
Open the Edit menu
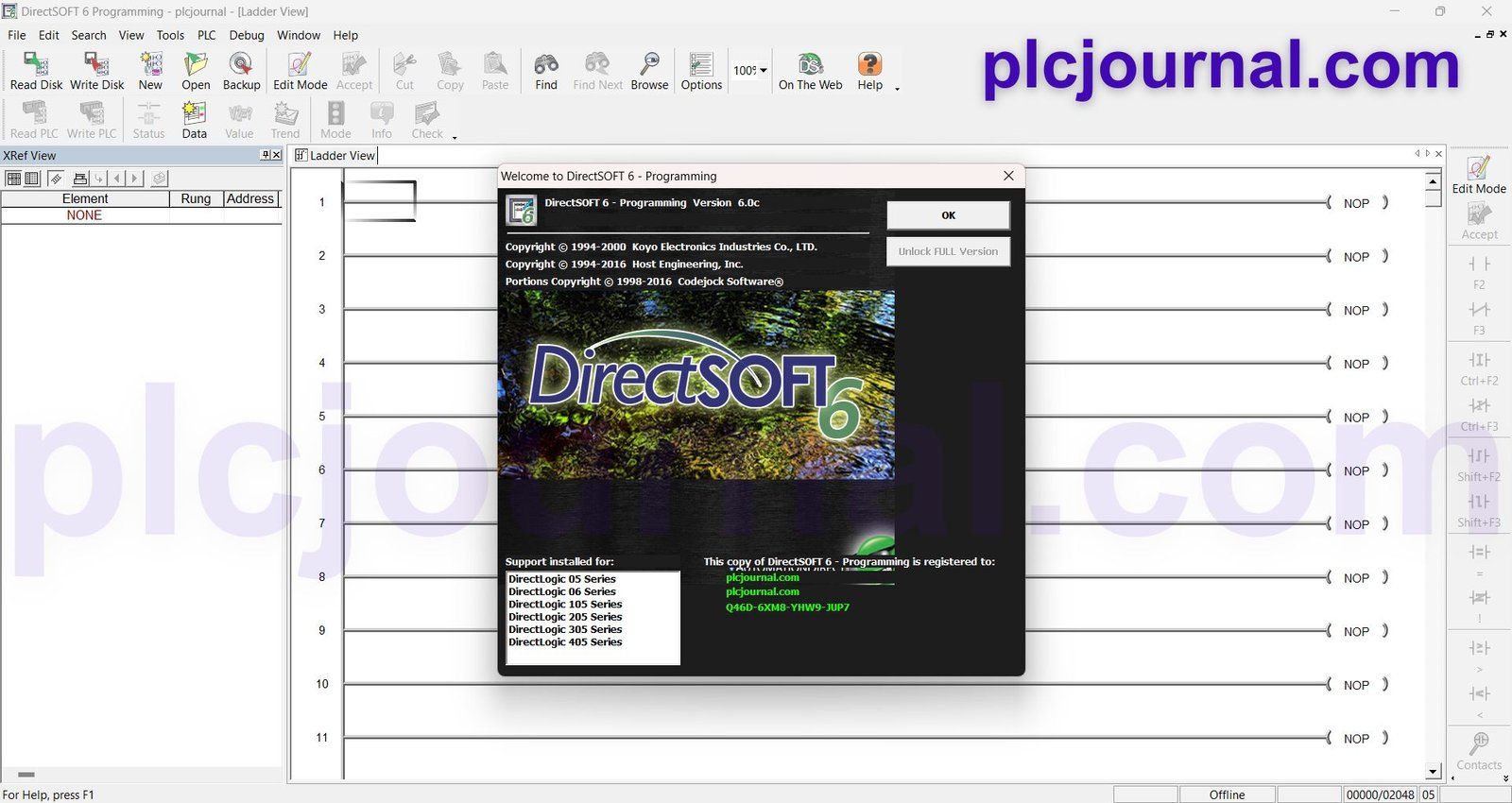[49, 35]
